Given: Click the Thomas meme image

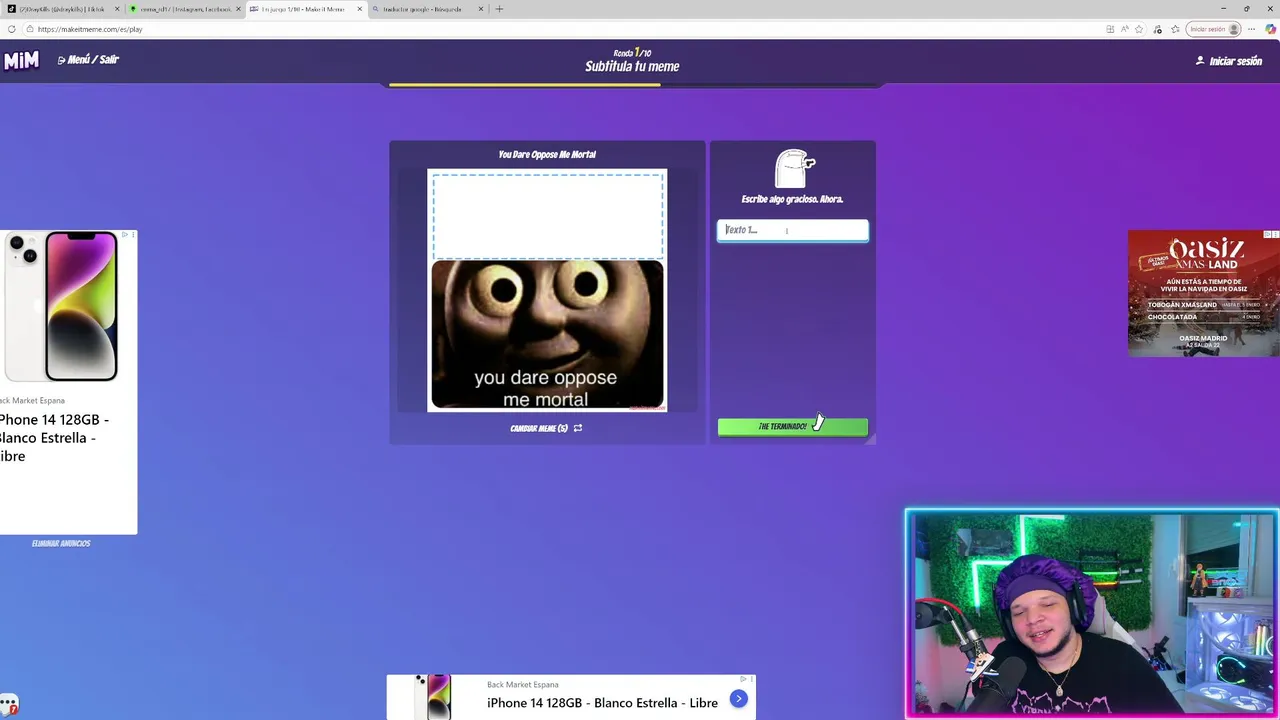Looking at the screenshot, I should (x=547, y=334).
